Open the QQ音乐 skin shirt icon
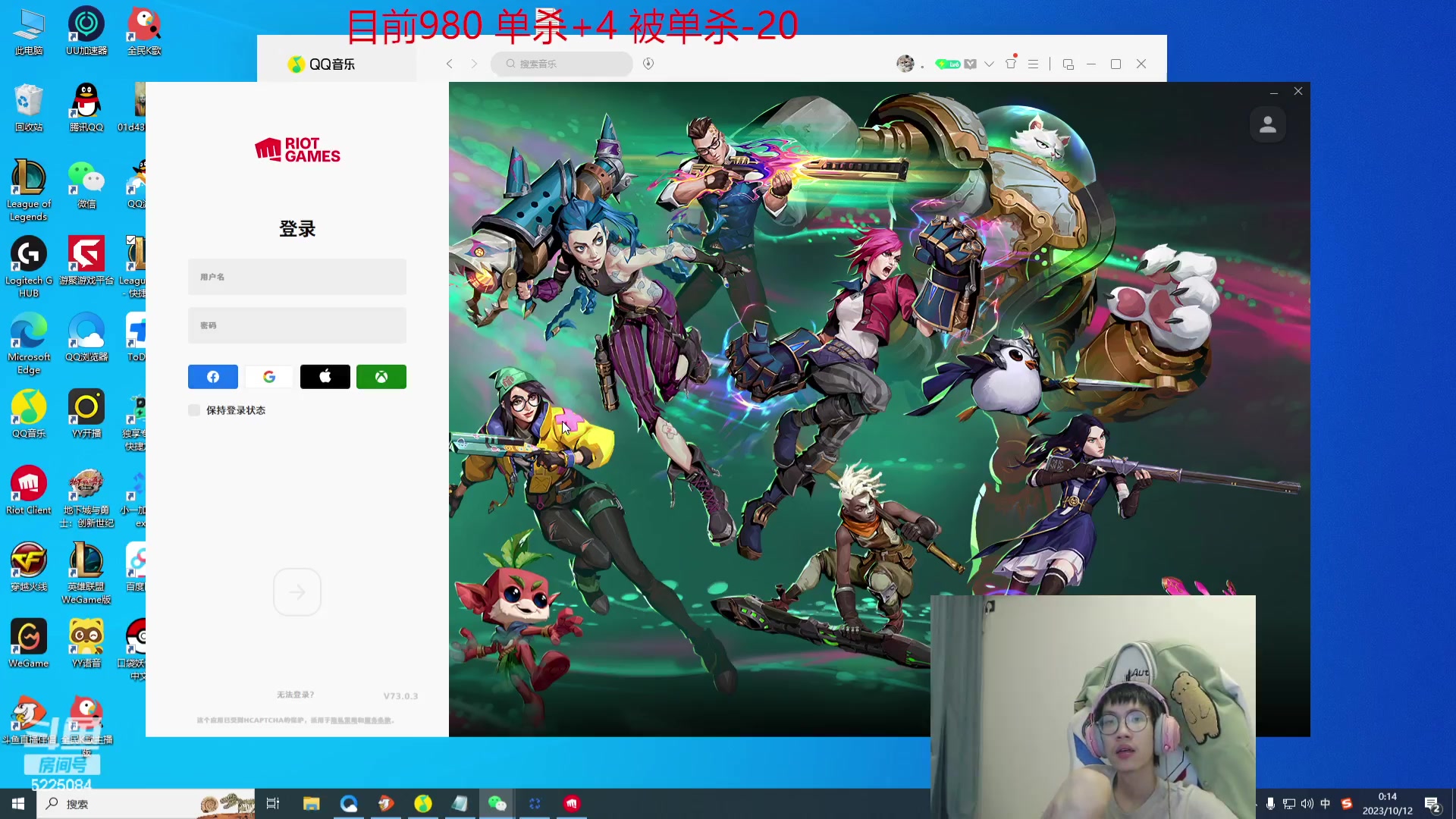Image resolution: width=1456 pixels, height=819 pixels. click(x=1011, y=64)
